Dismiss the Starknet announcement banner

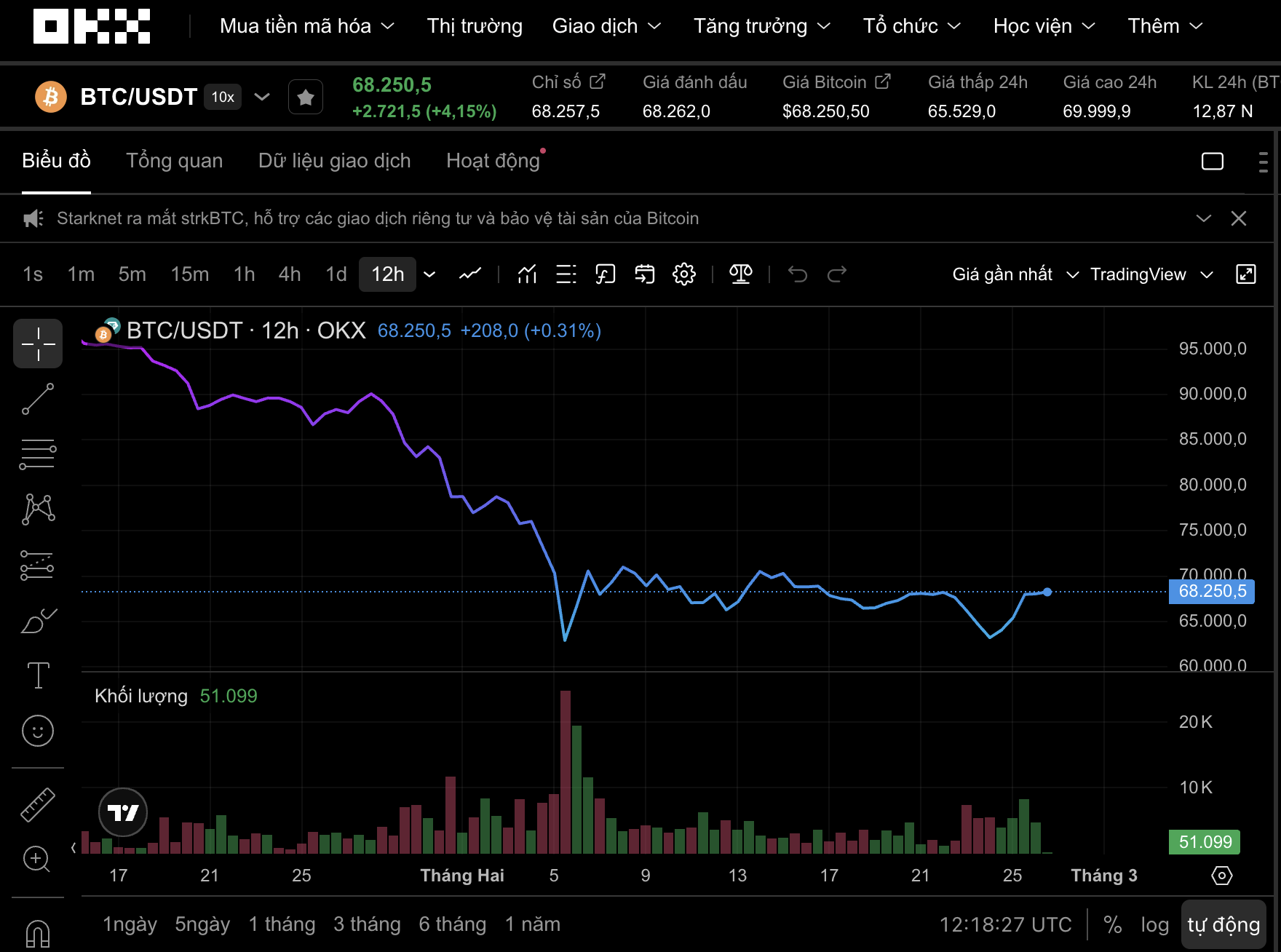1239,218
